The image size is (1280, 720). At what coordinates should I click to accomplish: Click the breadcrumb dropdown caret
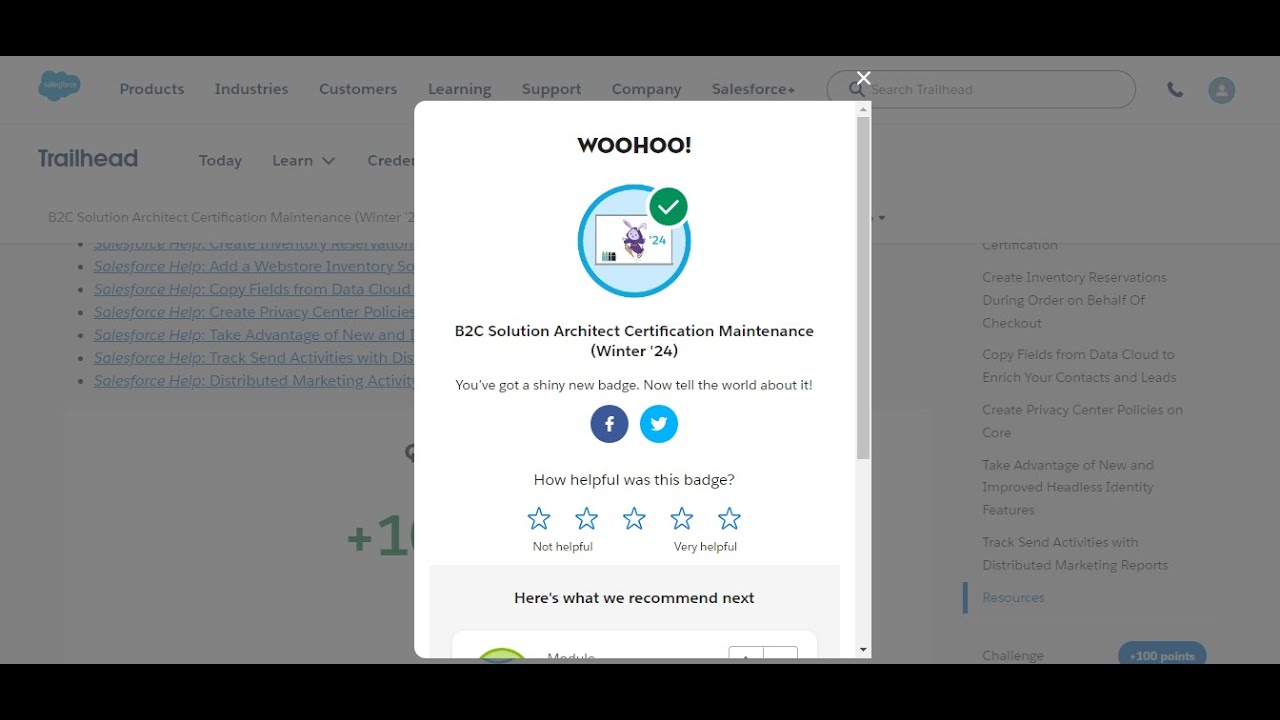pos(881,218)
